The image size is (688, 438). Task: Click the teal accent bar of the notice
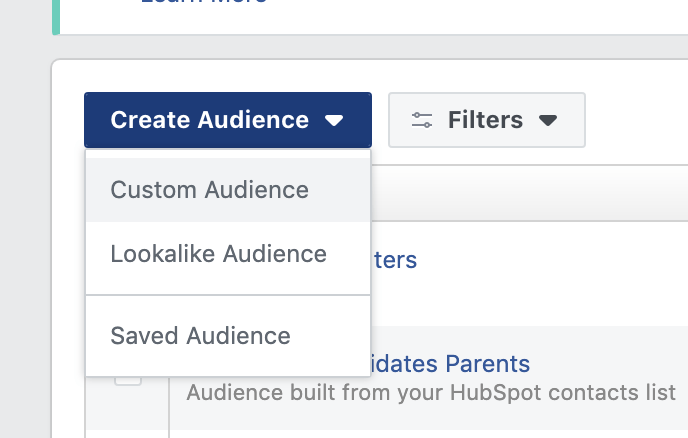(x=56, y=15)
